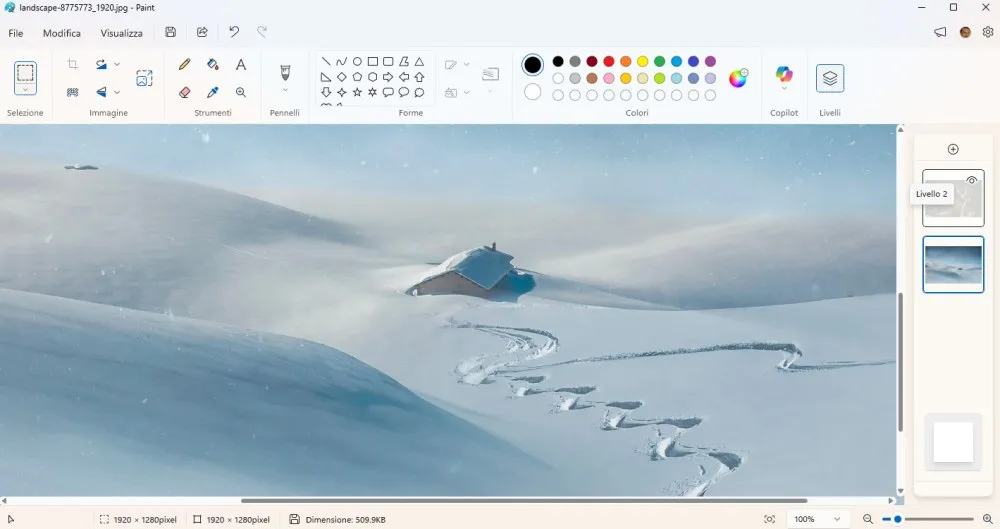The width and height of the screenshot is (1000, 529).
Task: Choose the right arrow shape
Action: 388,77
